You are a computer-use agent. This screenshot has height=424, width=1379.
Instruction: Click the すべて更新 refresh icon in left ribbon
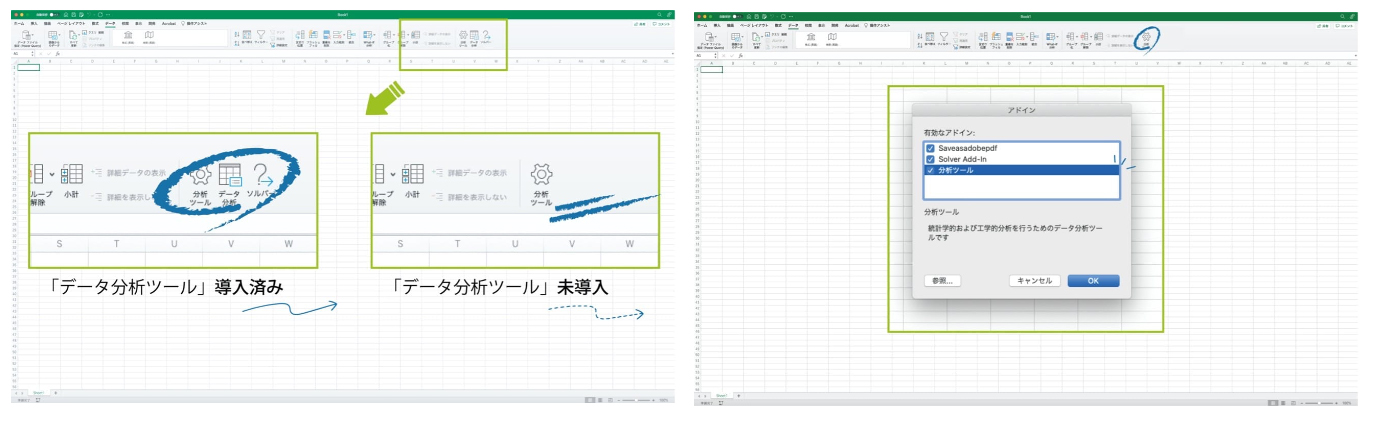point(72,35)
